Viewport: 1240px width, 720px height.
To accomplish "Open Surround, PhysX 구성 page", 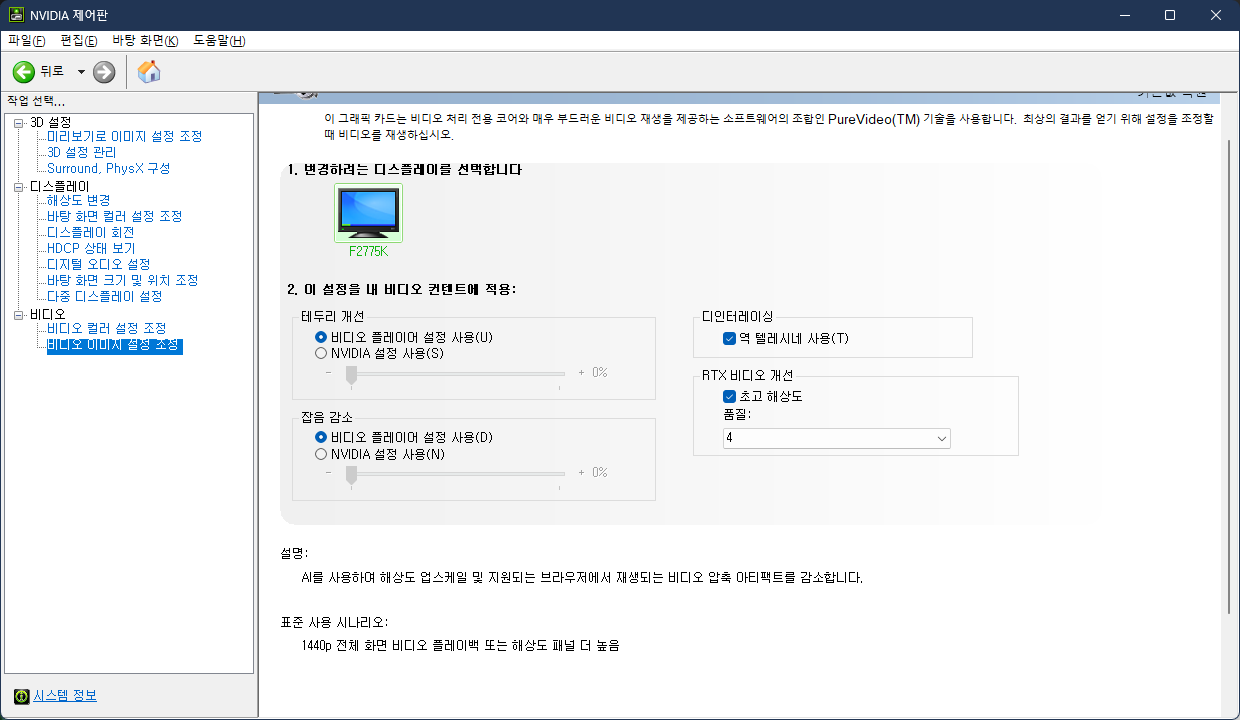I will (x=109, y=168).
